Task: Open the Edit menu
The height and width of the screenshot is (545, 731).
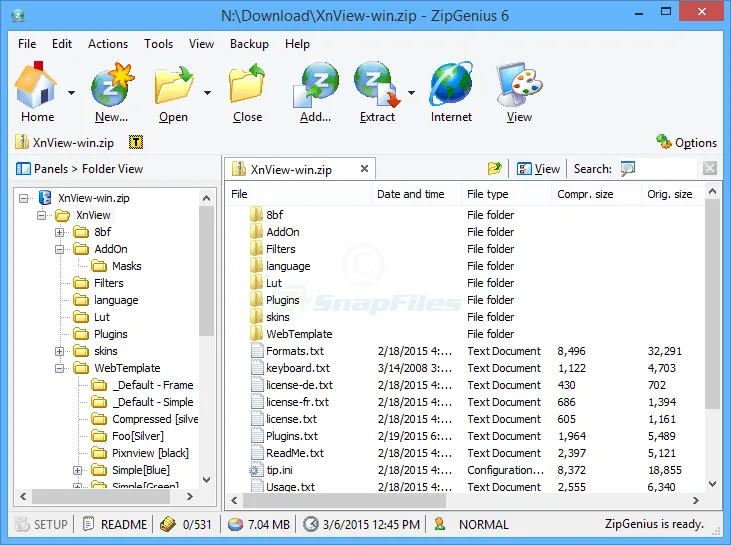Action: click(x=62, y=44)
